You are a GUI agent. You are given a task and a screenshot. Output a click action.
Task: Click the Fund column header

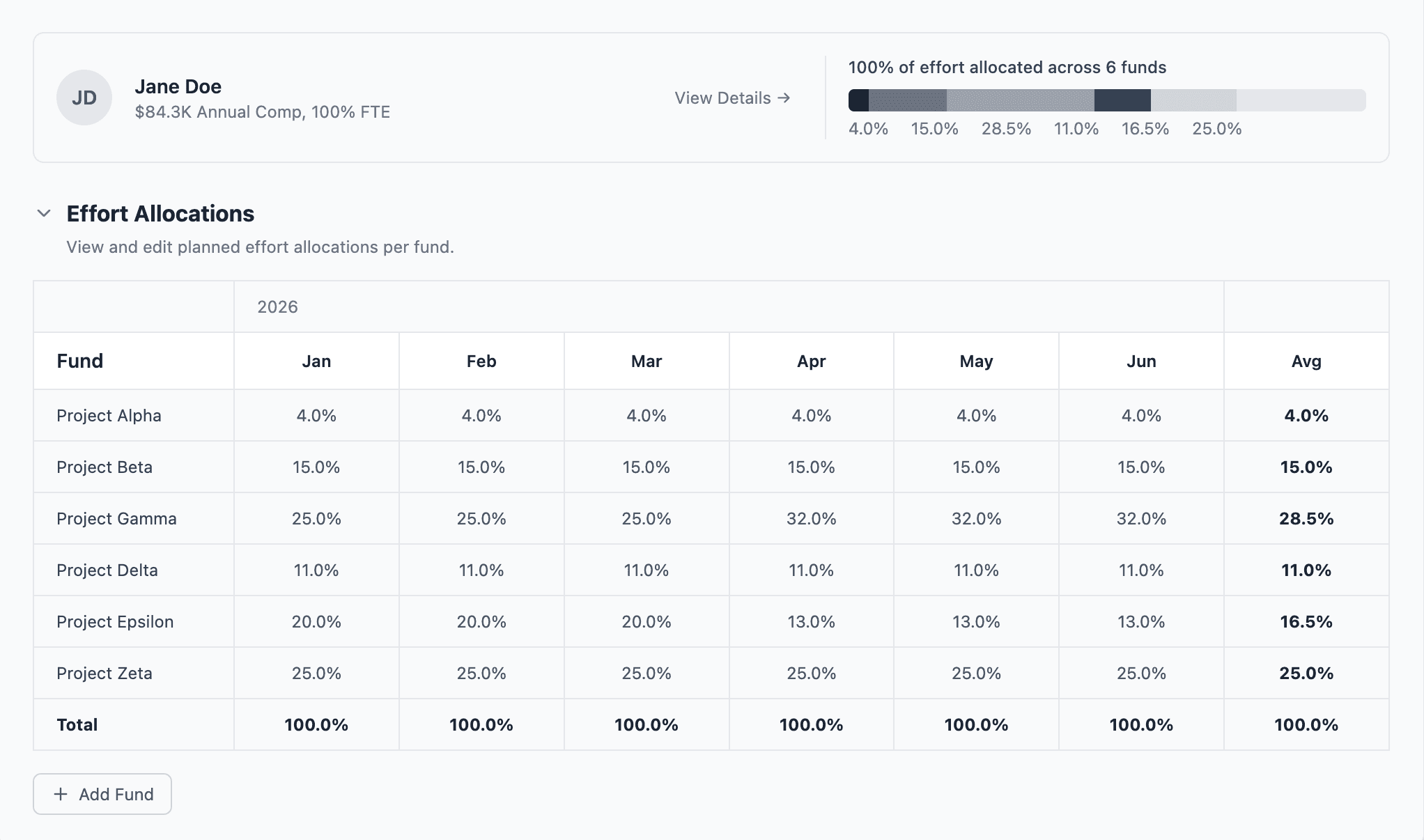click(79, 361)
